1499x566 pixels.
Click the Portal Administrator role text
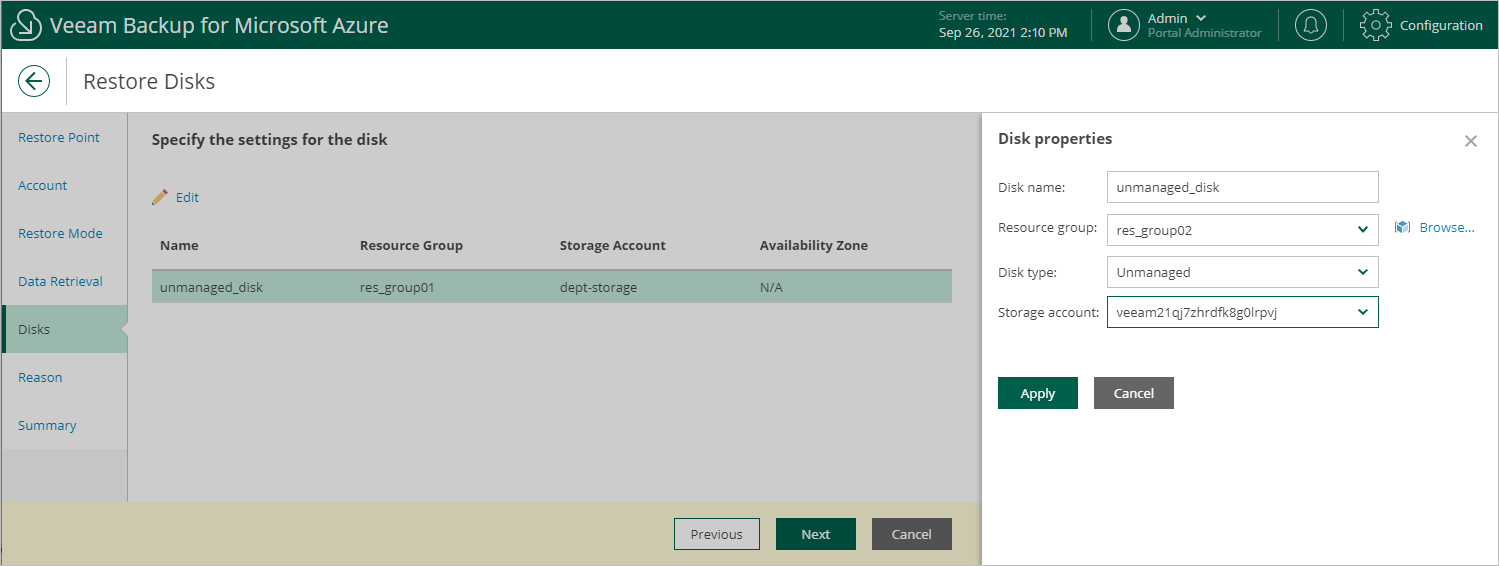pos(1204,33)
